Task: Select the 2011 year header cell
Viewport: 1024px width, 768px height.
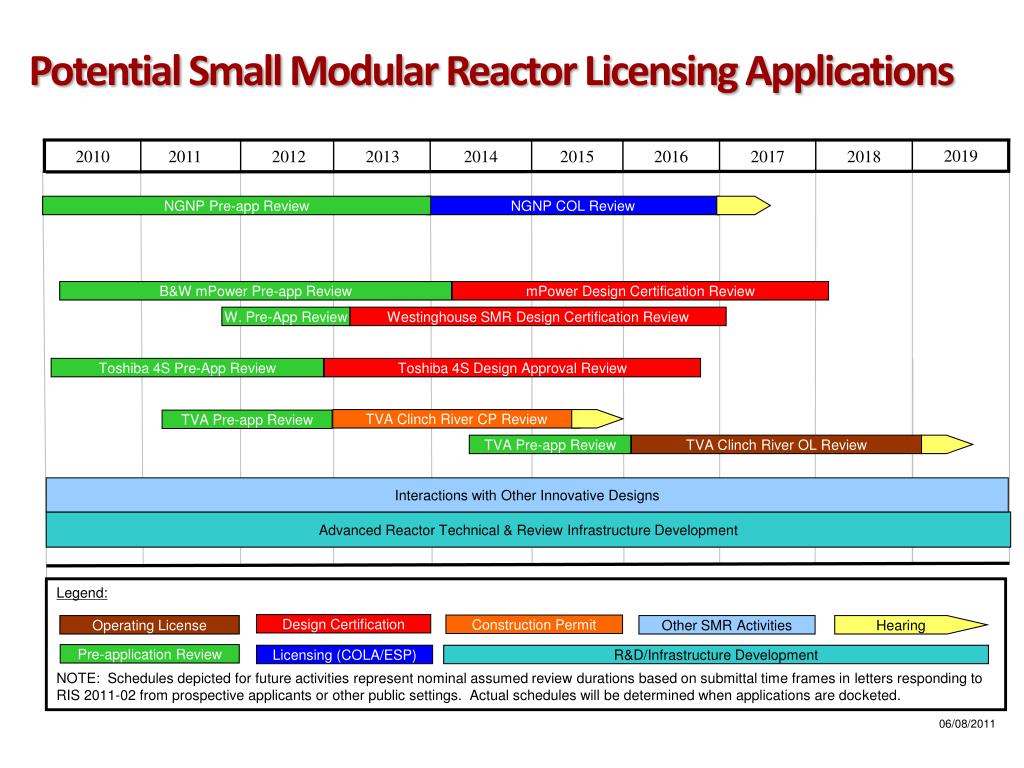Action: coord(190,156)
